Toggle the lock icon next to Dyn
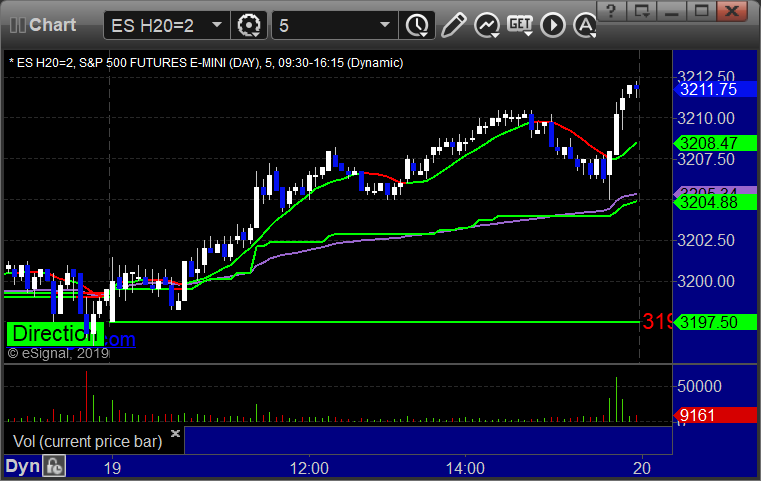The image size is (761, 481). [x=54, y=466]
